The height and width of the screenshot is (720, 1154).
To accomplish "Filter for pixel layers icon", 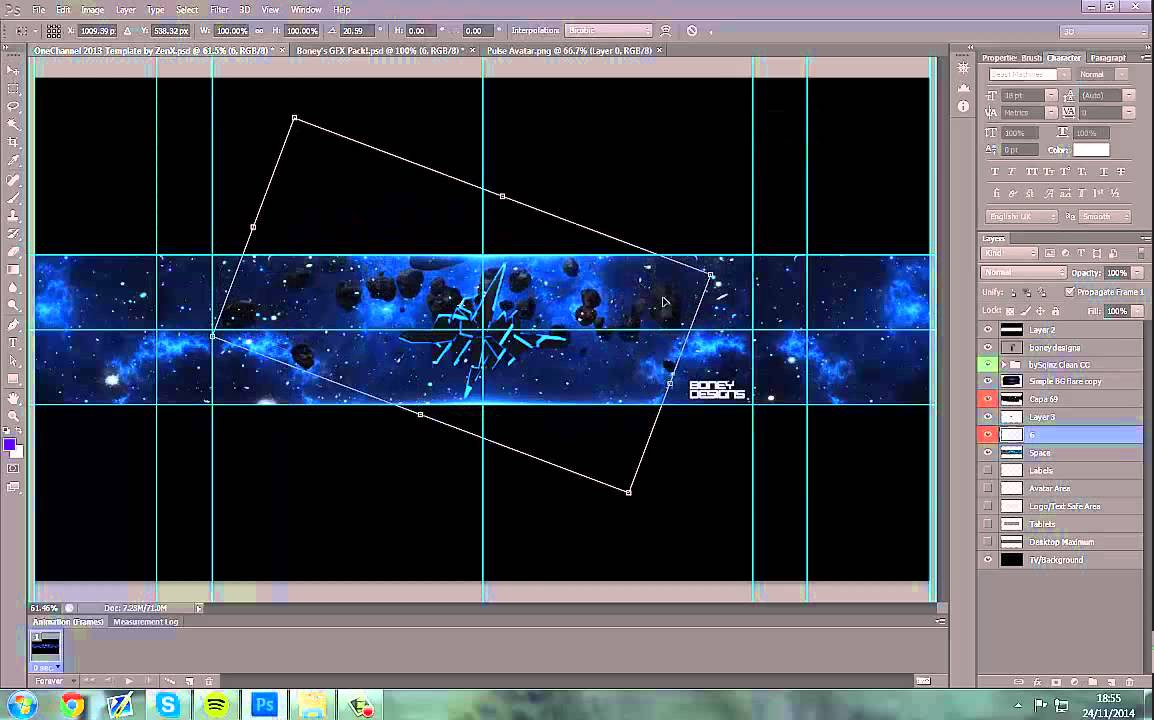I will (x=1050, y=253).
